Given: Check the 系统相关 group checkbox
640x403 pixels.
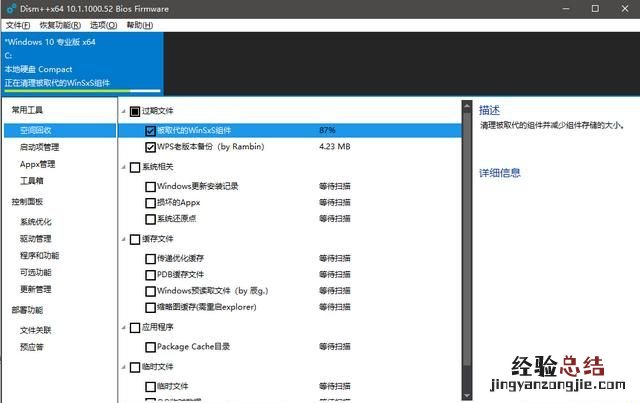Looking at the screenshot, I should tap(135, 167).
